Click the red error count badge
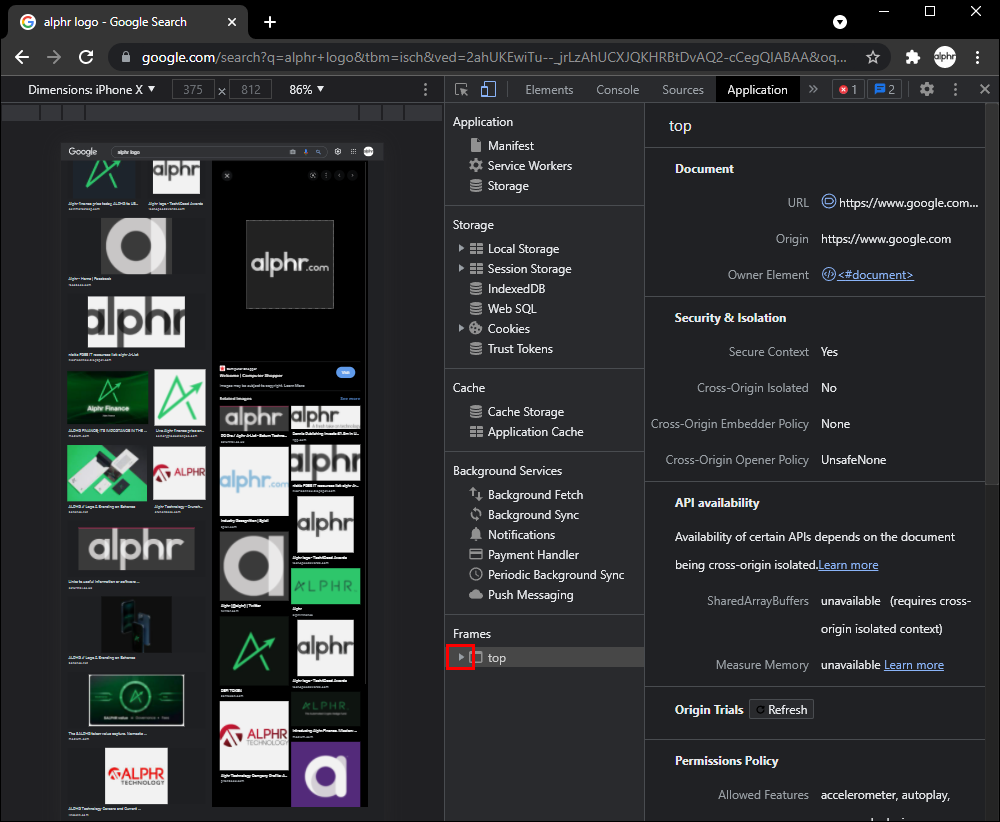The height and width of the screenshot is (822, 1000). click(x=848, y=89)
